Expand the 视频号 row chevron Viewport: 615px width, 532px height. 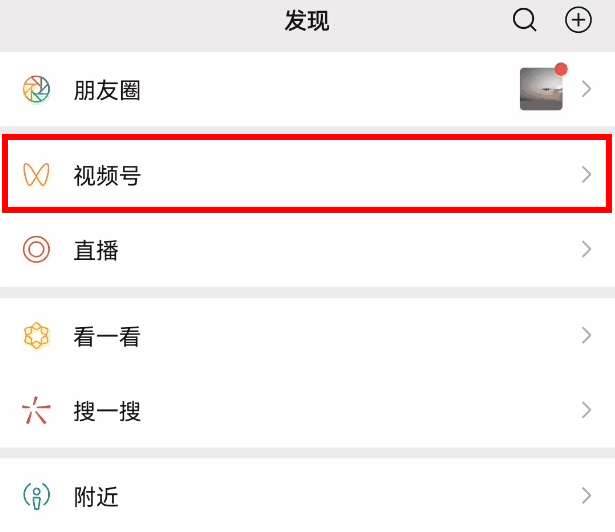tap(587, 176)
